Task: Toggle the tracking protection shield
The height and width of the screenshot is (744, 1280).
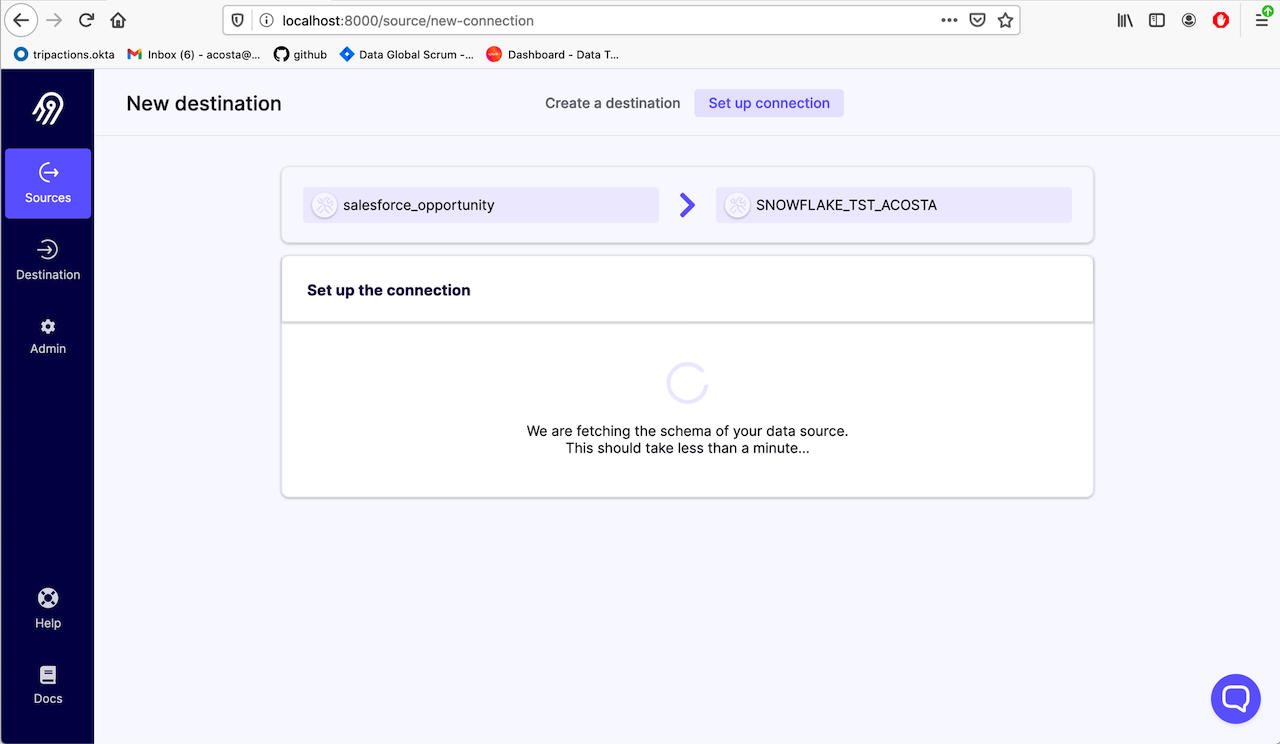Action: click(237, 19)
